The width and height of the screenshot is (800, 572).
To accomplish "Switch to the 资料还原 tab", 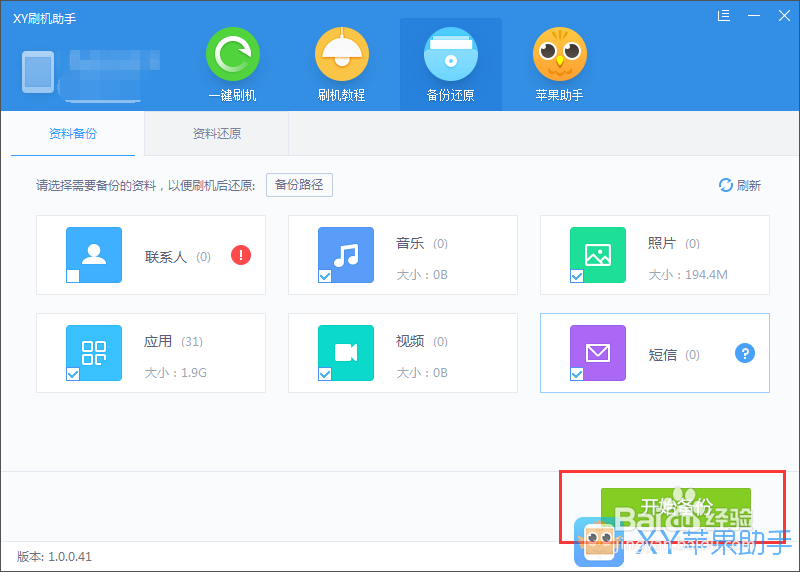I will (x=217, y=134).
